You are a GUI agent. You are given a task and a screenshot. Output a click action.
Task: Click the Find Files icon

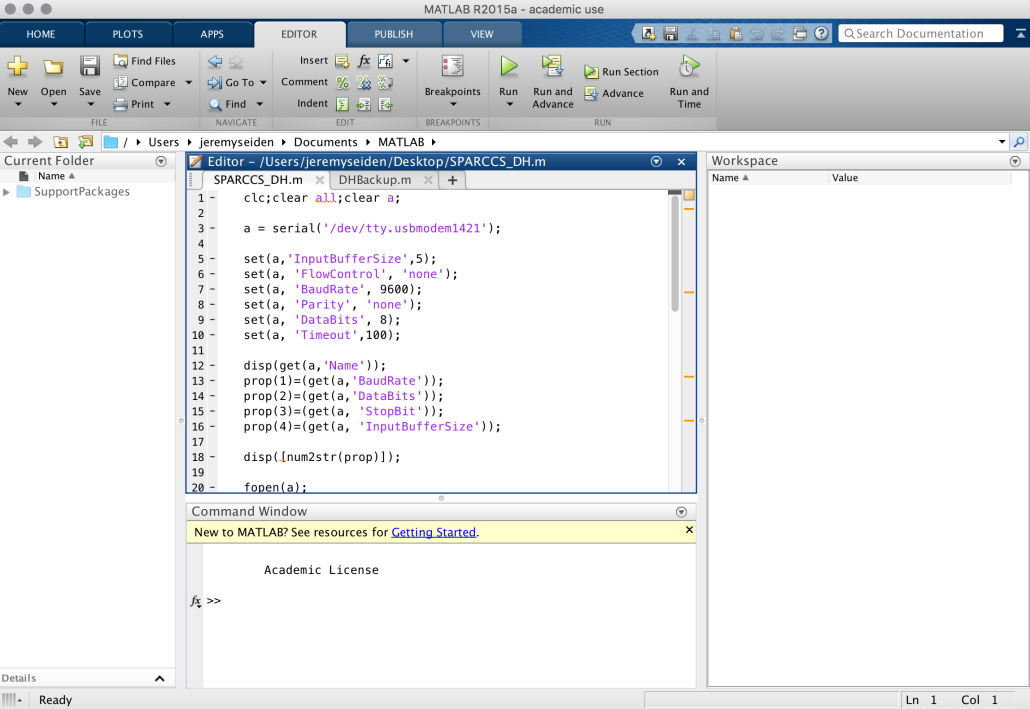click(120, 61)
